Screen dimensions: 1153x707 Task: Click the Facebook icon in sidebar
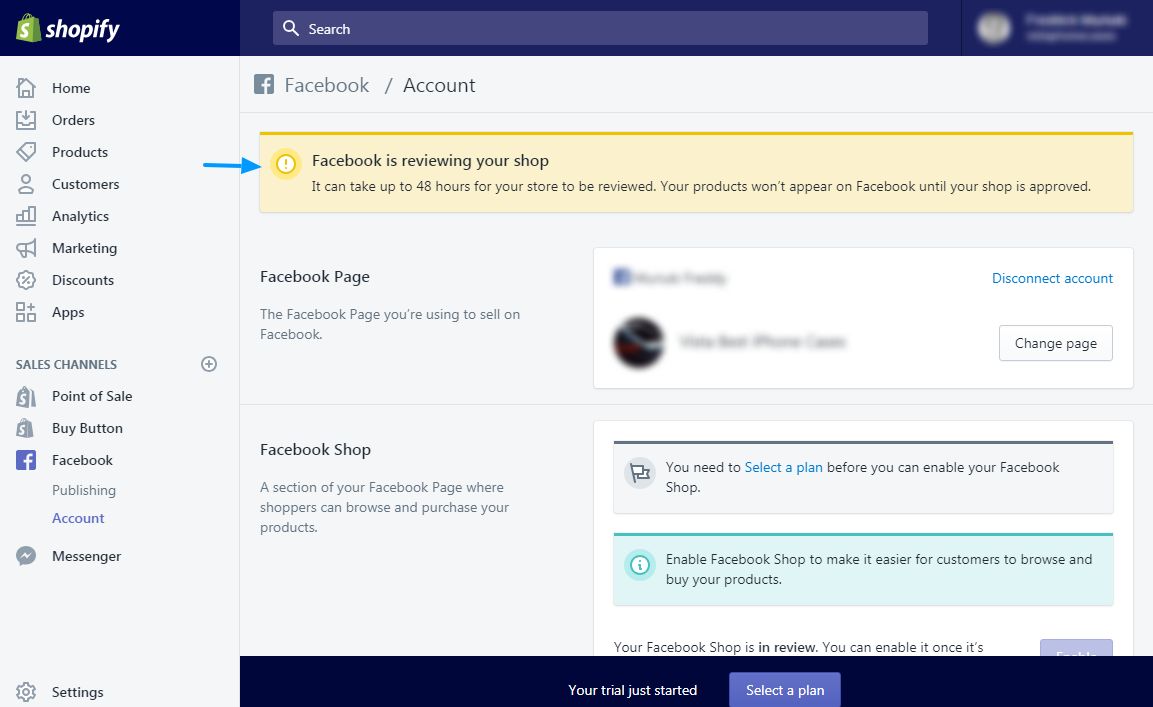click(26, 460)
